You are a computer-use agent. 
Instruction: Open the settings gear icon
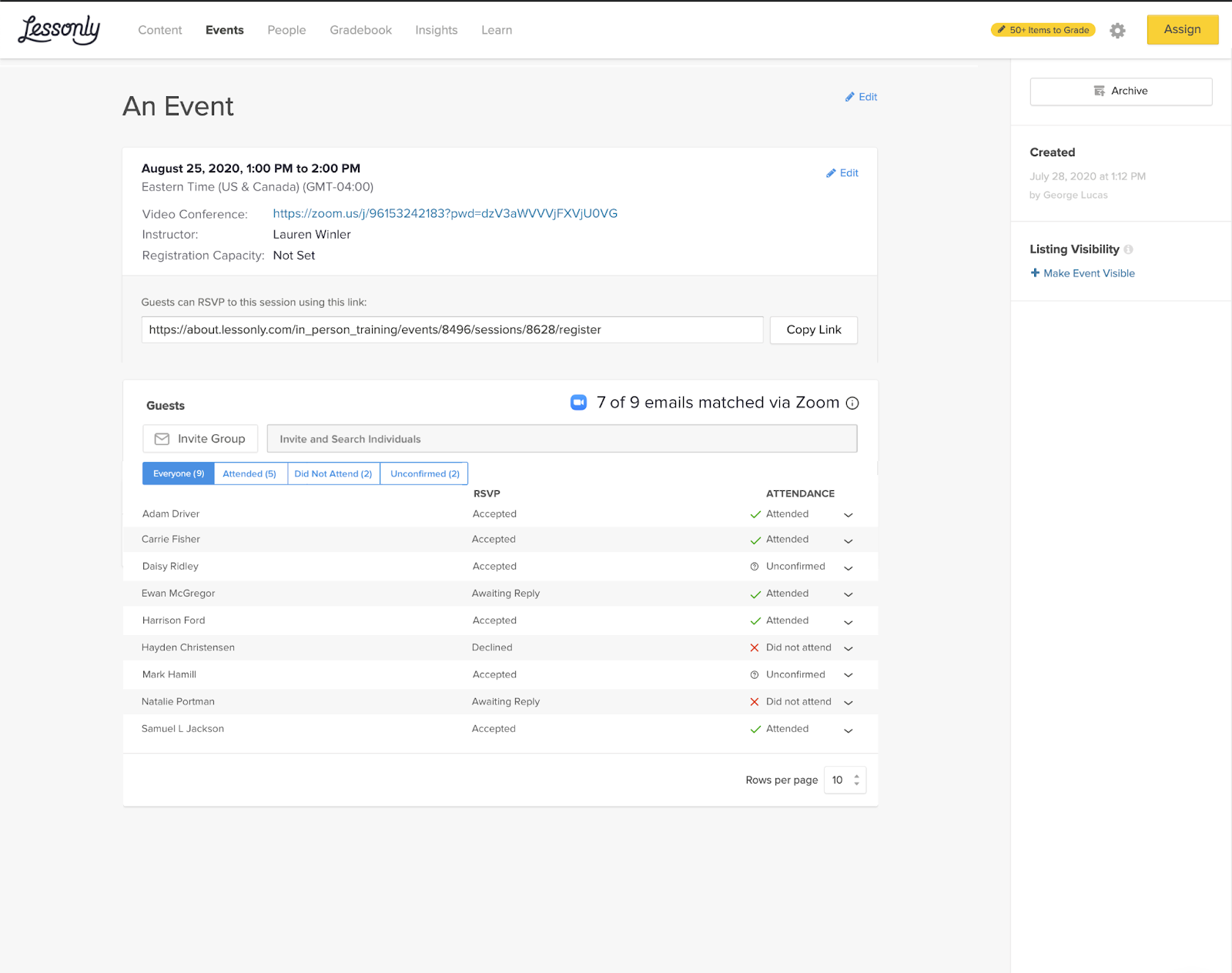pyautogui.click(x=1117, y=30)
